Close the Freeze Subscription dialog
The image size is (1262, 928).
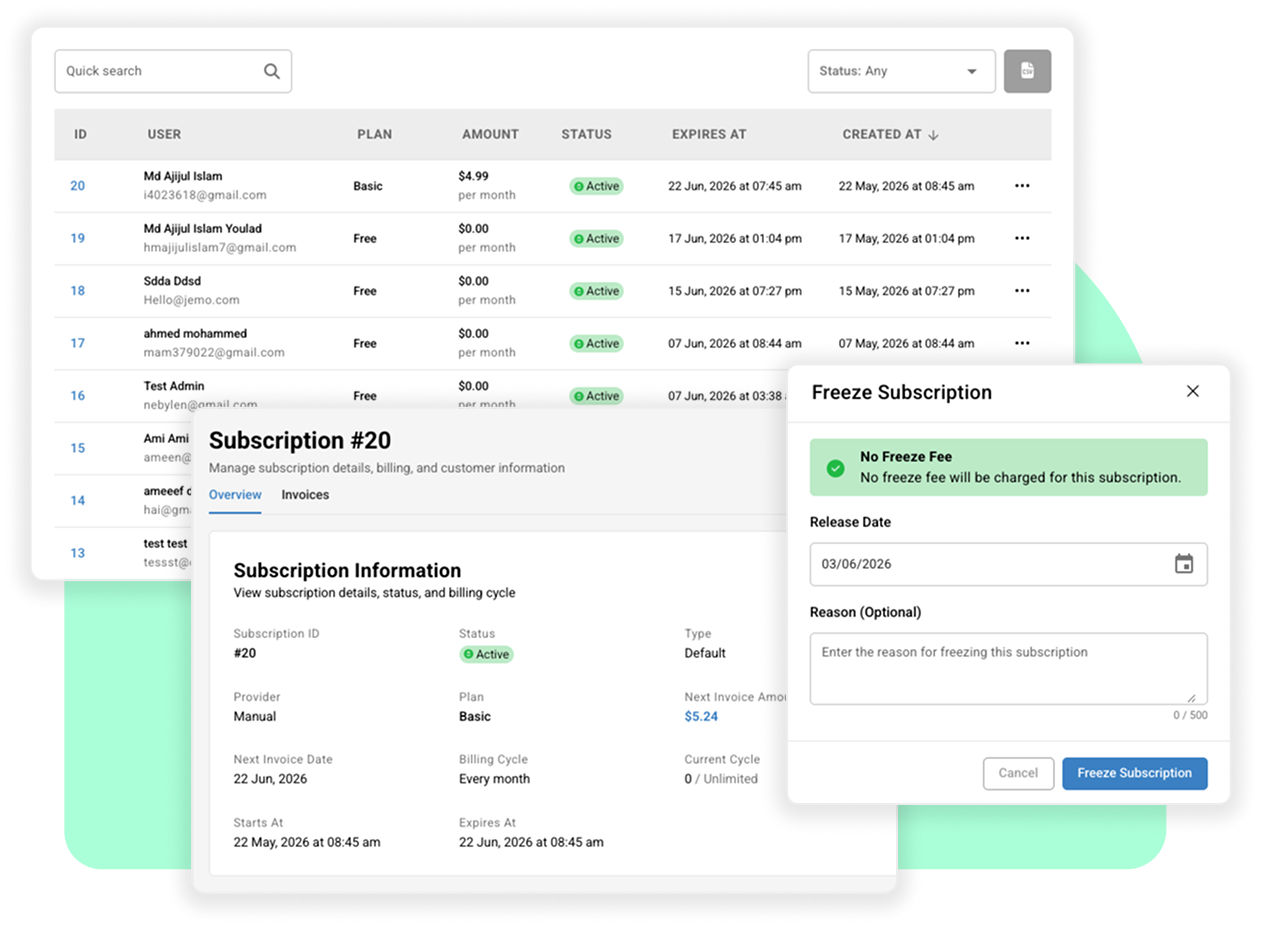click(x=1192, y=392)
